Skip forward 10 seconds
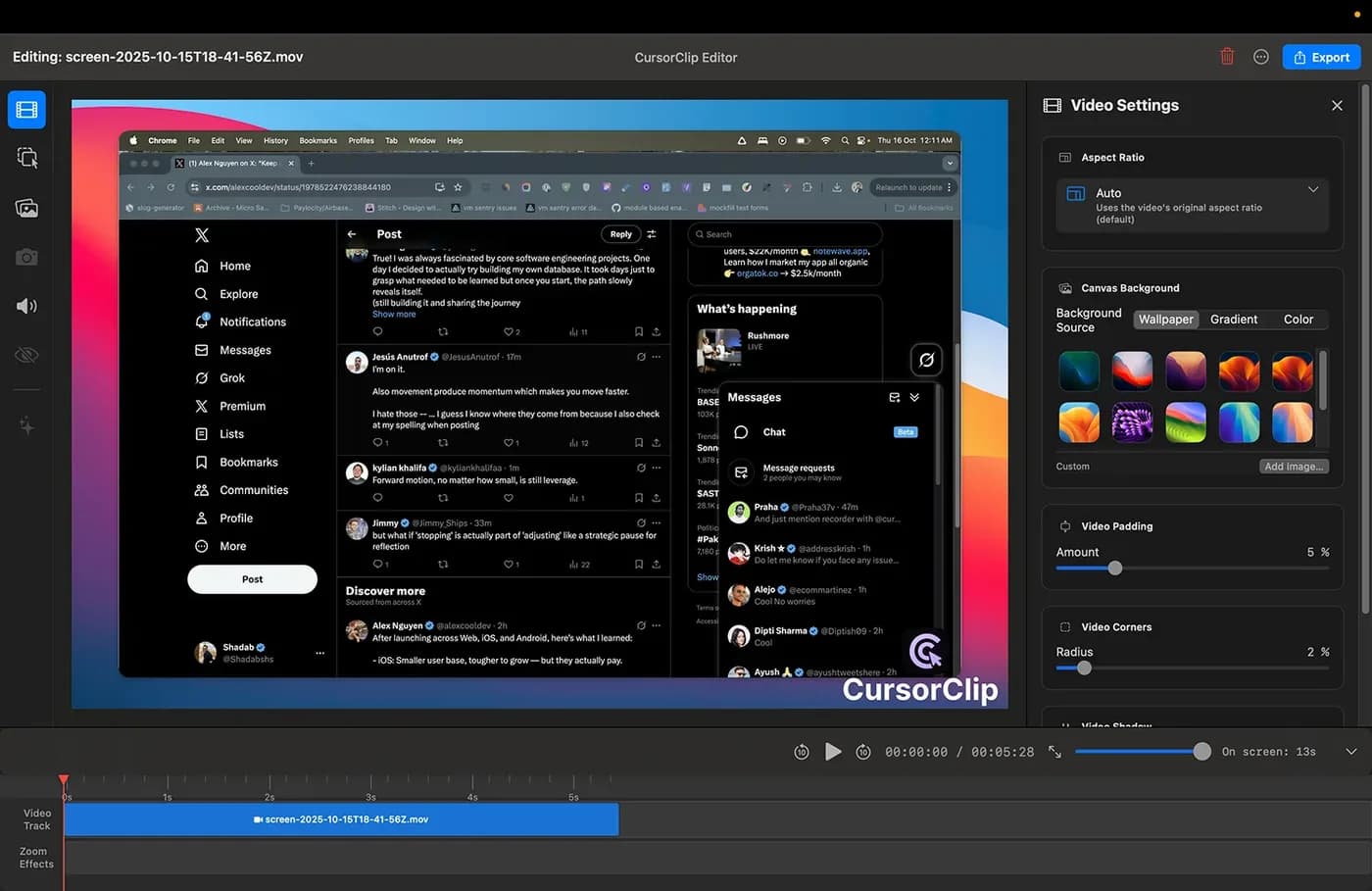This screenshot has width=1372, height=891. (x=863, y=752)
